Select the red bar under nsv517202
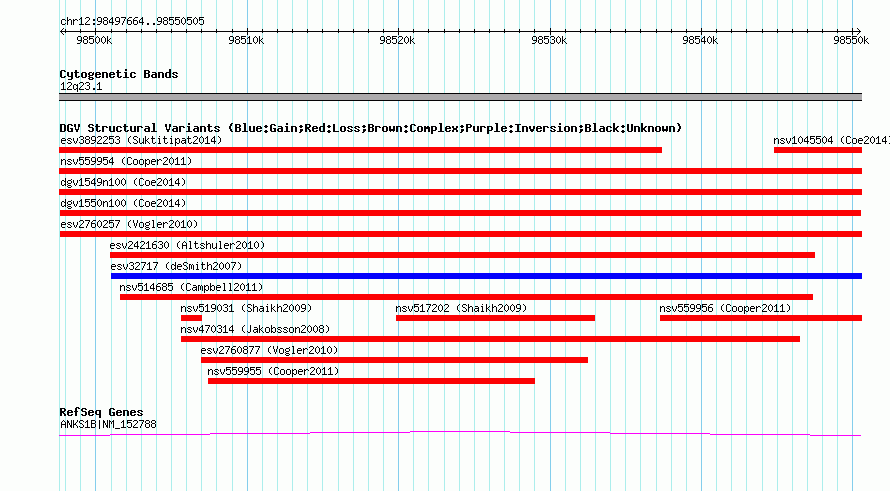Image resolution: width=890 pixels, height=491 pixels. point(496,318)
